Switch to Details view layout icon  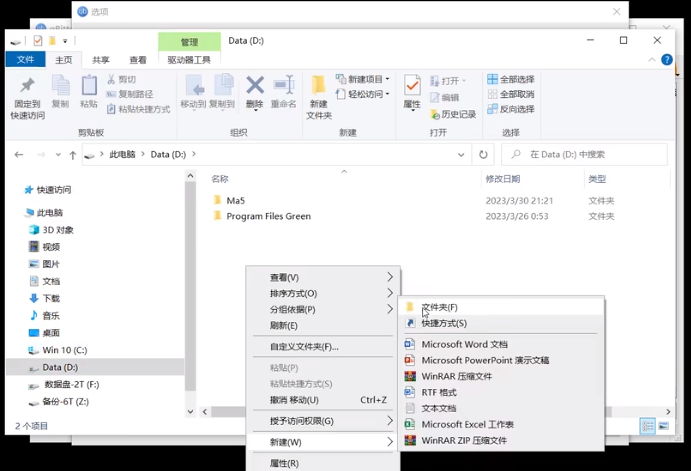click(x=647, y=426)
